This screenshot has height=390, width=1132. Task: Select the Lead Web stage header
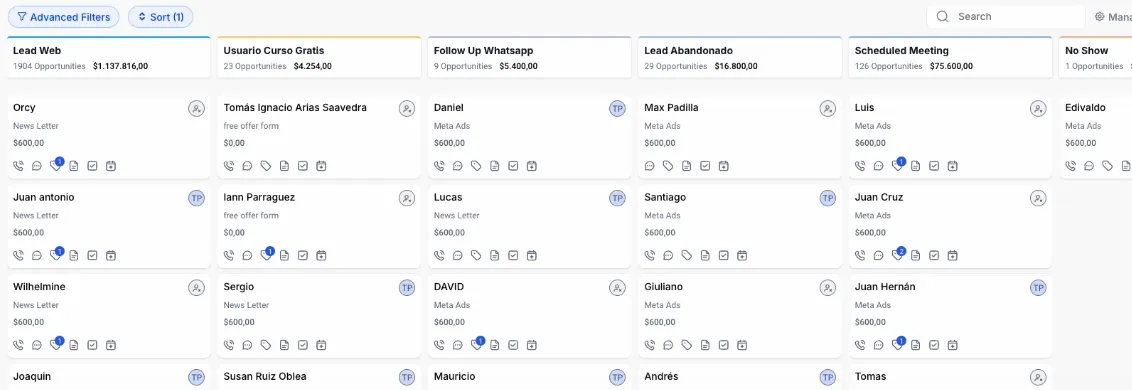[109, 58]
